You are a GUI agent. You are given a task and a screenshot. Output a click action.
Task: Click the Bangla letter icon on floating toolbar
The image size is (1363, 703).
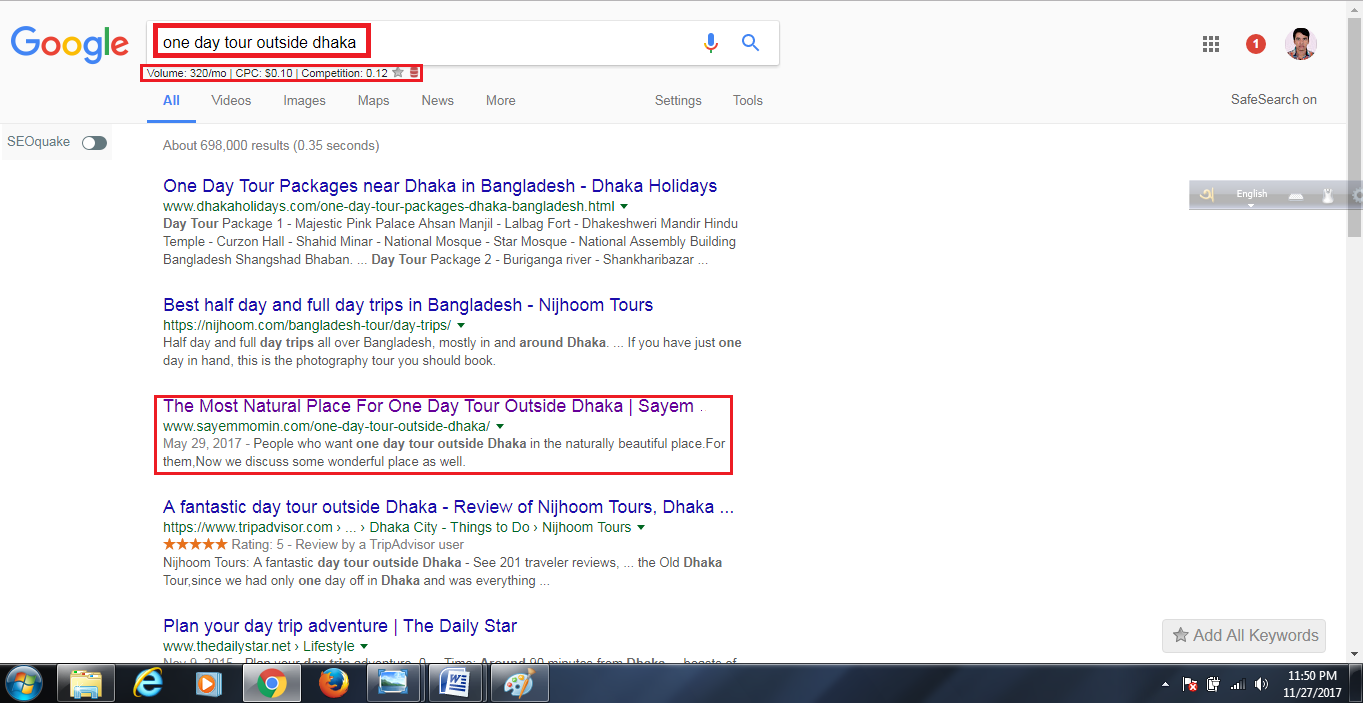(x=1207, y=195)
